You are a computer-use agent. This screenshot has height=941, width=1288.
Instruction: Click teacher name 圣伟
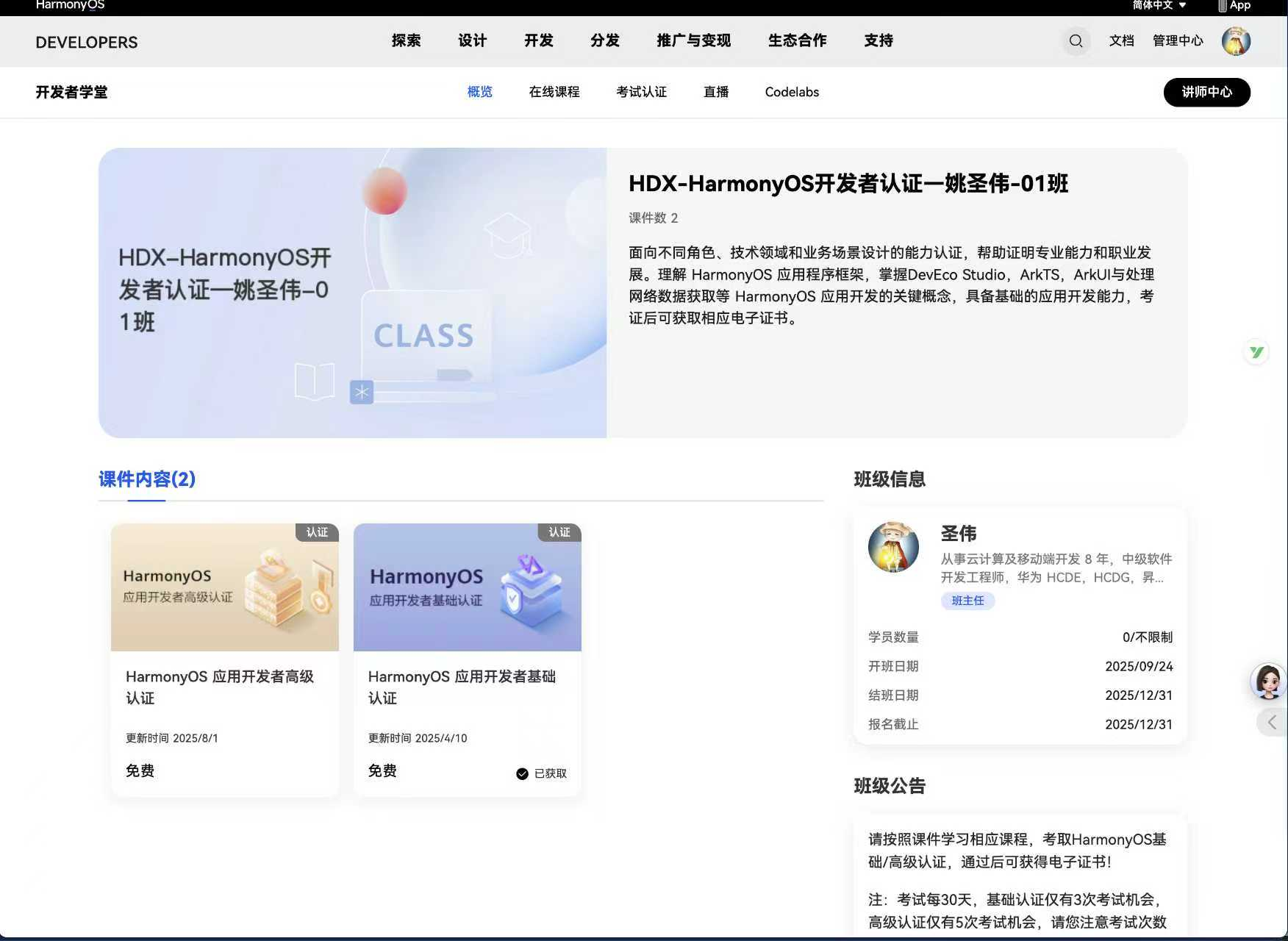[959, 533]
